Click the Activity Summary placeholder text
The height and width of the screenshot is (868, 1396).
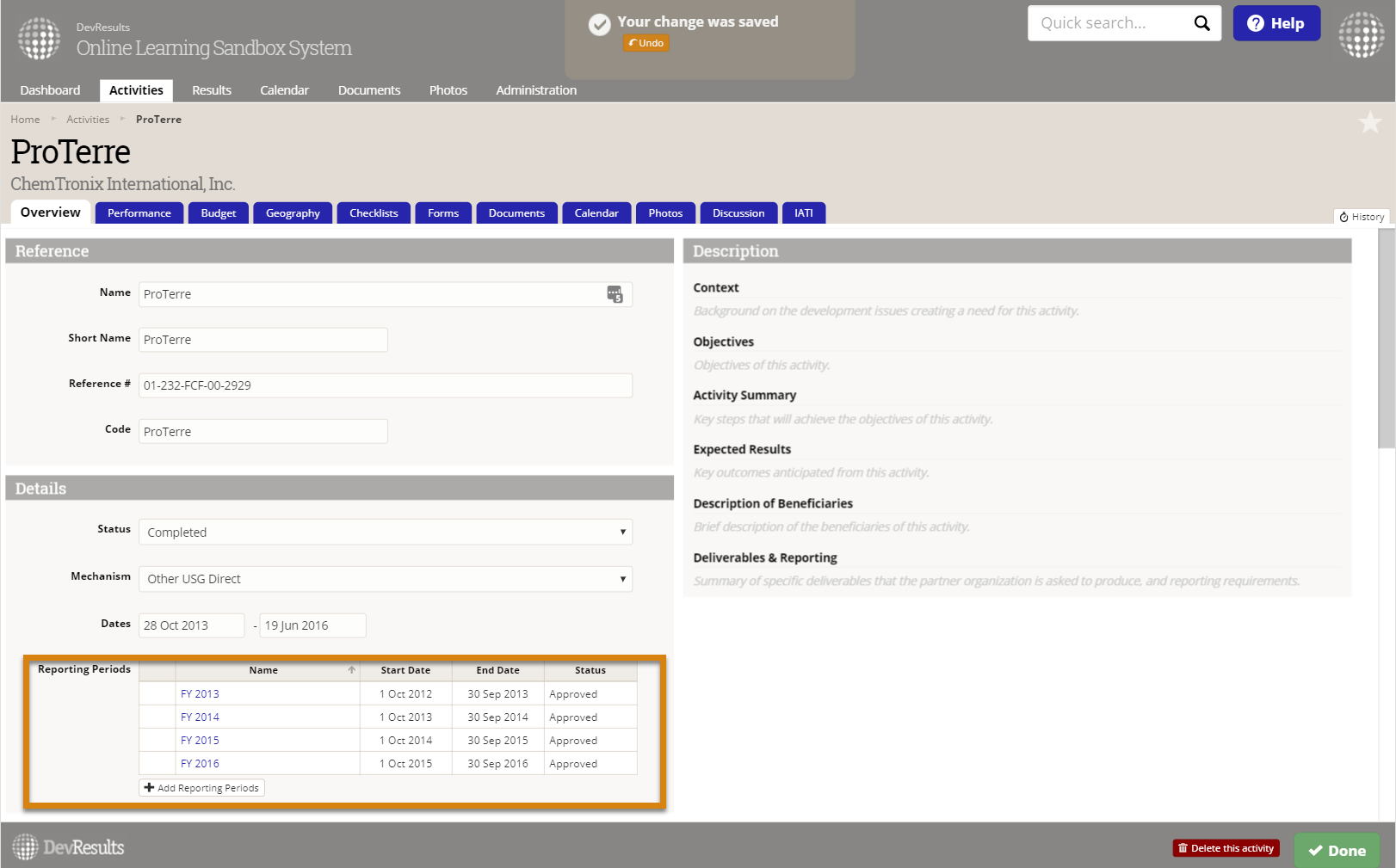point(843,420)
